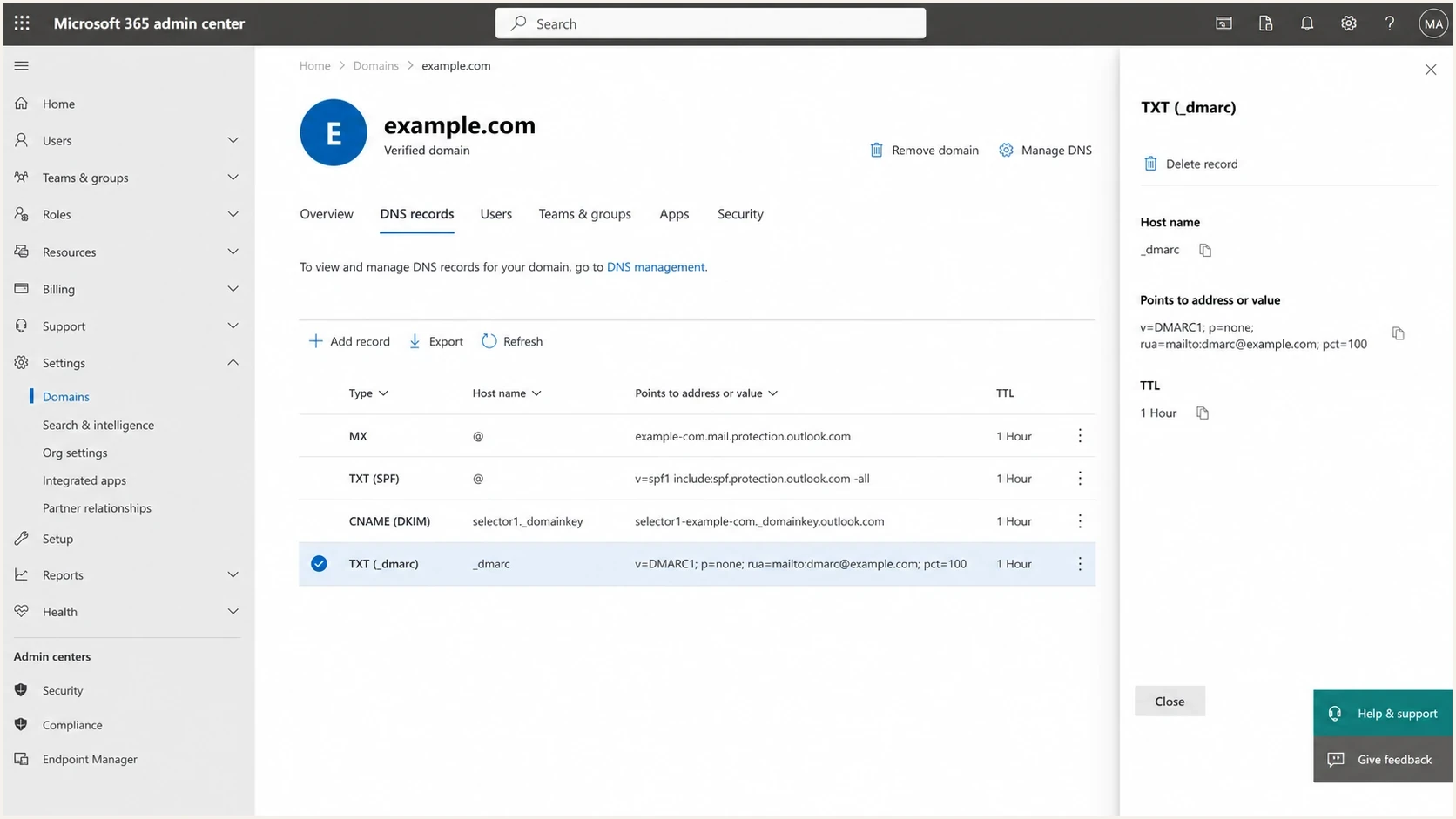
Task: Click Add record
Action: [x=349, y=341]
